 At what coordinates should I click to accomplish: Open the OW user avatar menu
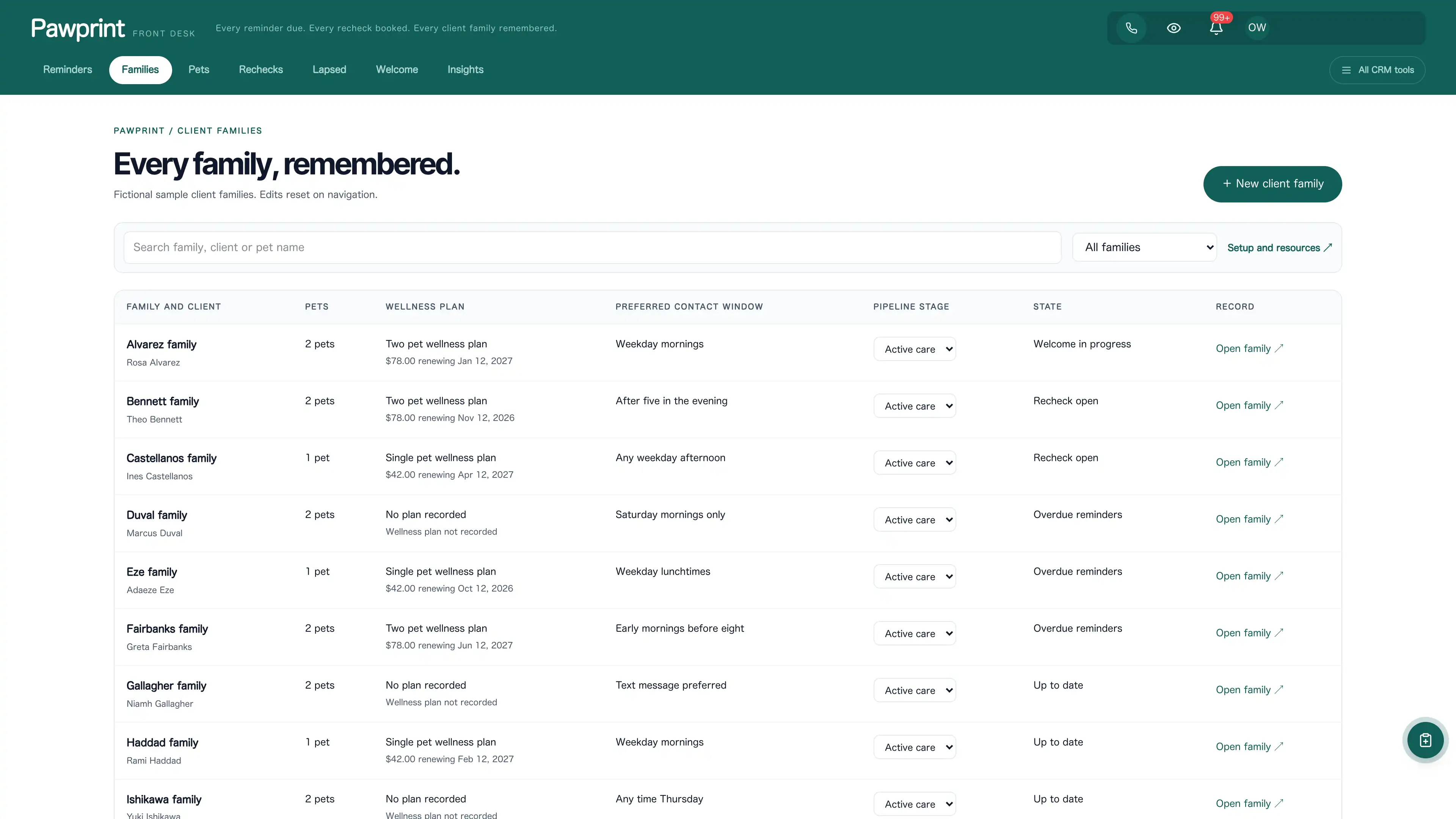click(1257, 28)
